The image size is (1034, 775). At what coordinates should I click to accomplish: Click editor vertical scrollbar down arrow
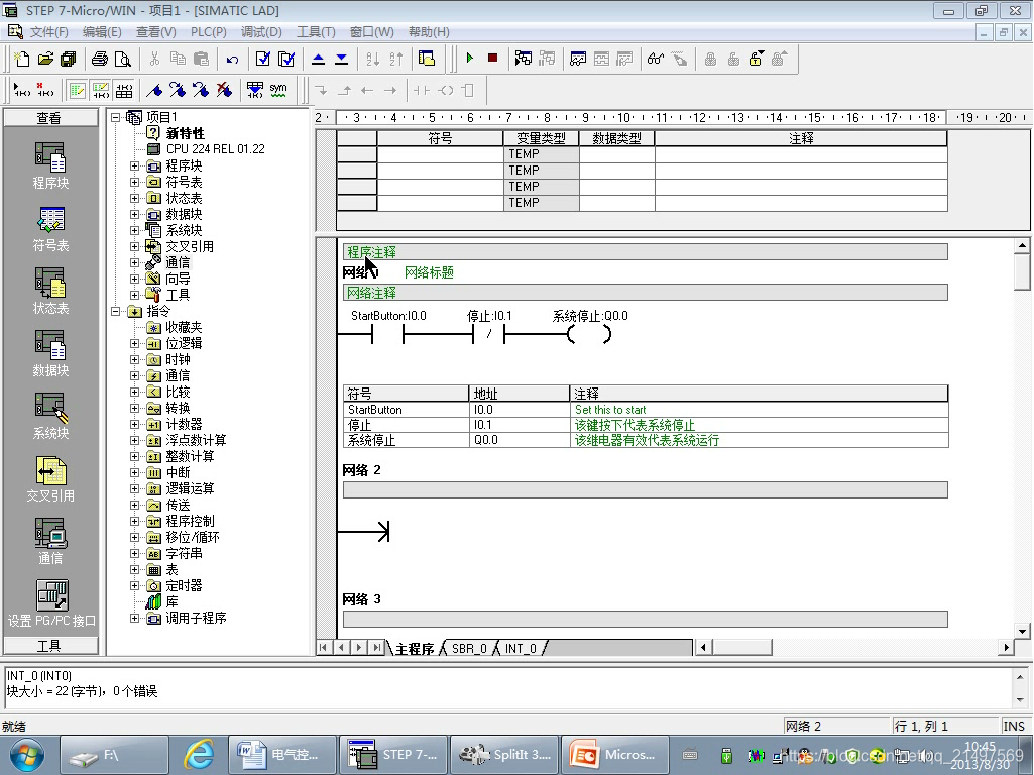tap(1022, 631)
